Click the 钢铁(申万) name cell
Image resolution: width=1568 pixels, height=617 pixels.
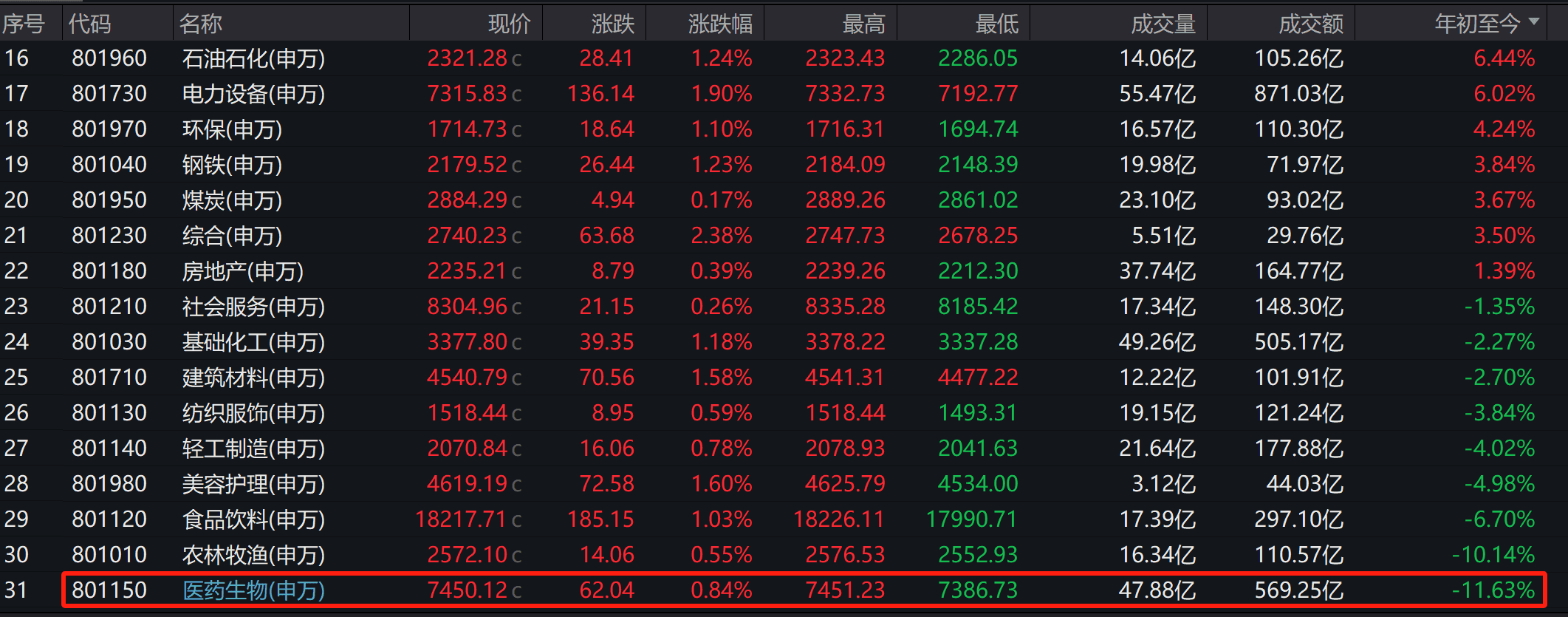coord(232,165)
